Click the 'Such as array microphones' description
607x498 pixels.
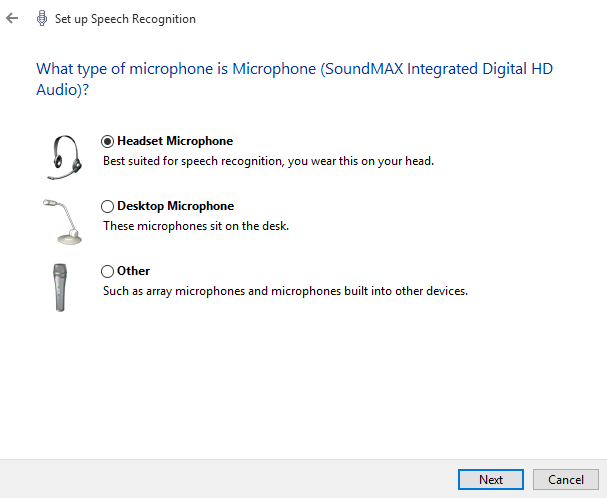[285, 291]
